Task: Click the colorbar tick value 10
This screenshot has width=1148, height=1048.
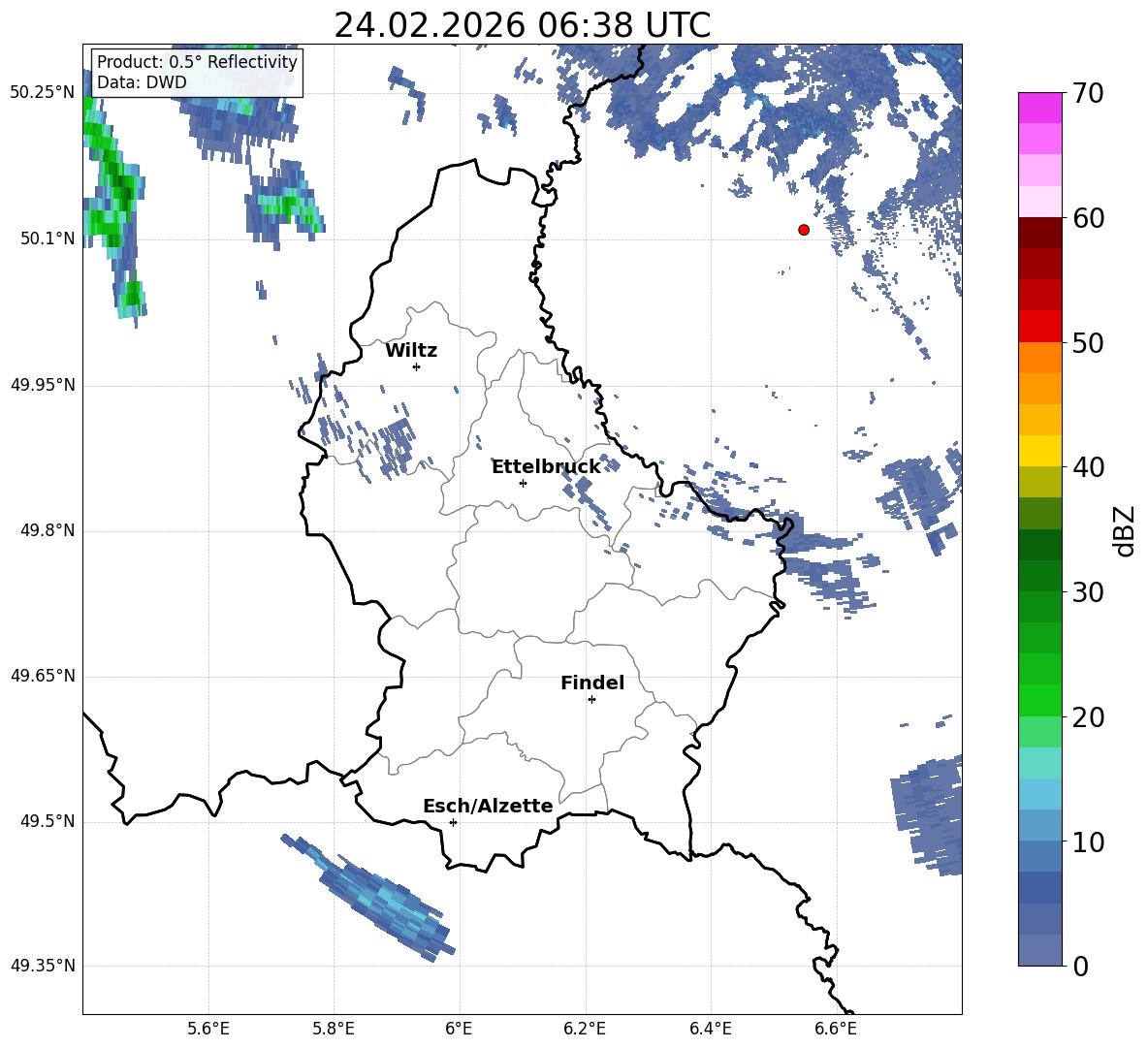Action: pyautogui.click(x=1087, y=842)
